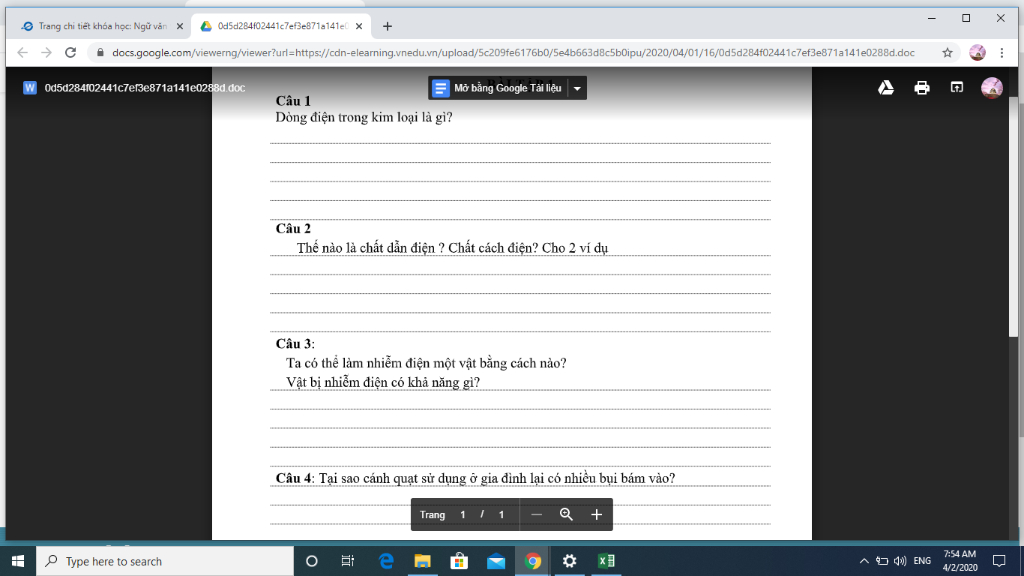Screen dimensions: 1024x576
Task: Print the document
Action: (921, 88)
